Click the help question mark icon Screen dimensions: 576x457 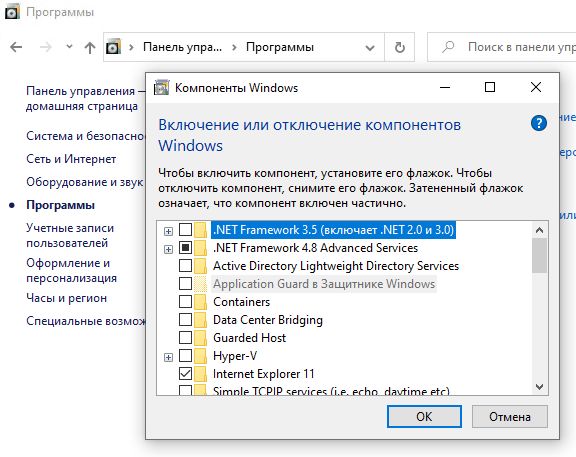[539, 123]
